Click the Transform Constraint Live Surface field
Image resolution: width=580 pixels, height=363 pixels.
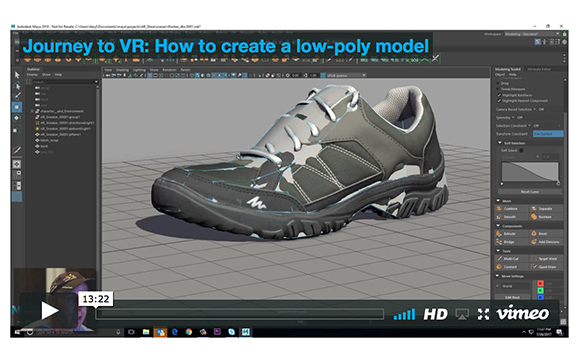tap(548, 134)
